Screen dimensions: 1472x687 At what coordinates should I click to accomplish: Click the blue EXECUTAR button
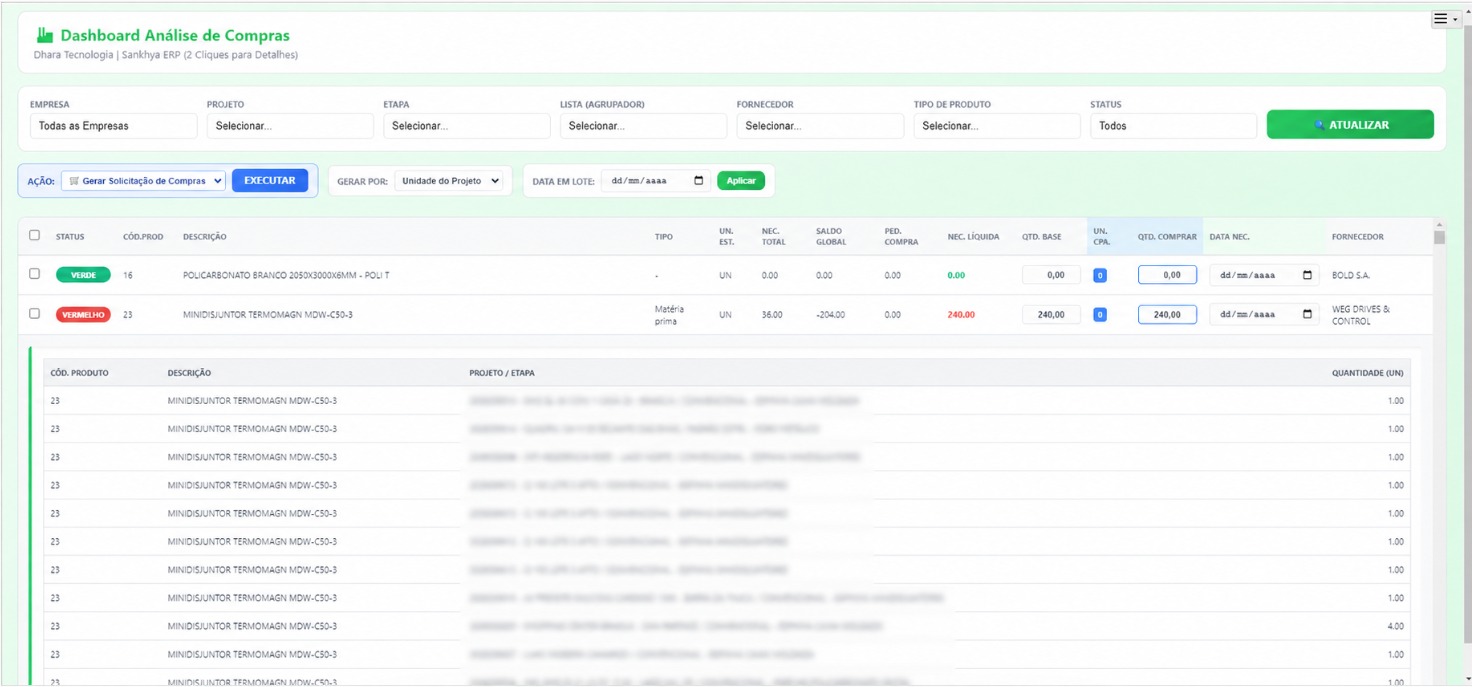click(270, 181)
